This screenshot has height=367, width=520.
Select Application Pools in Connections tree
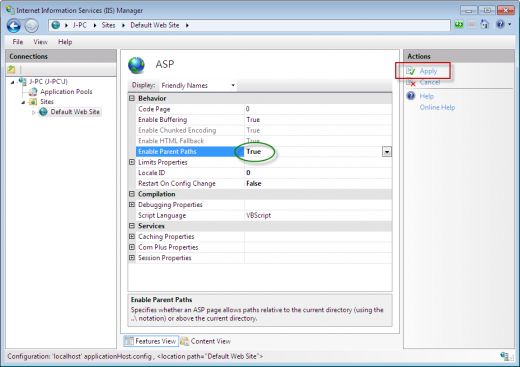(66, 91)
